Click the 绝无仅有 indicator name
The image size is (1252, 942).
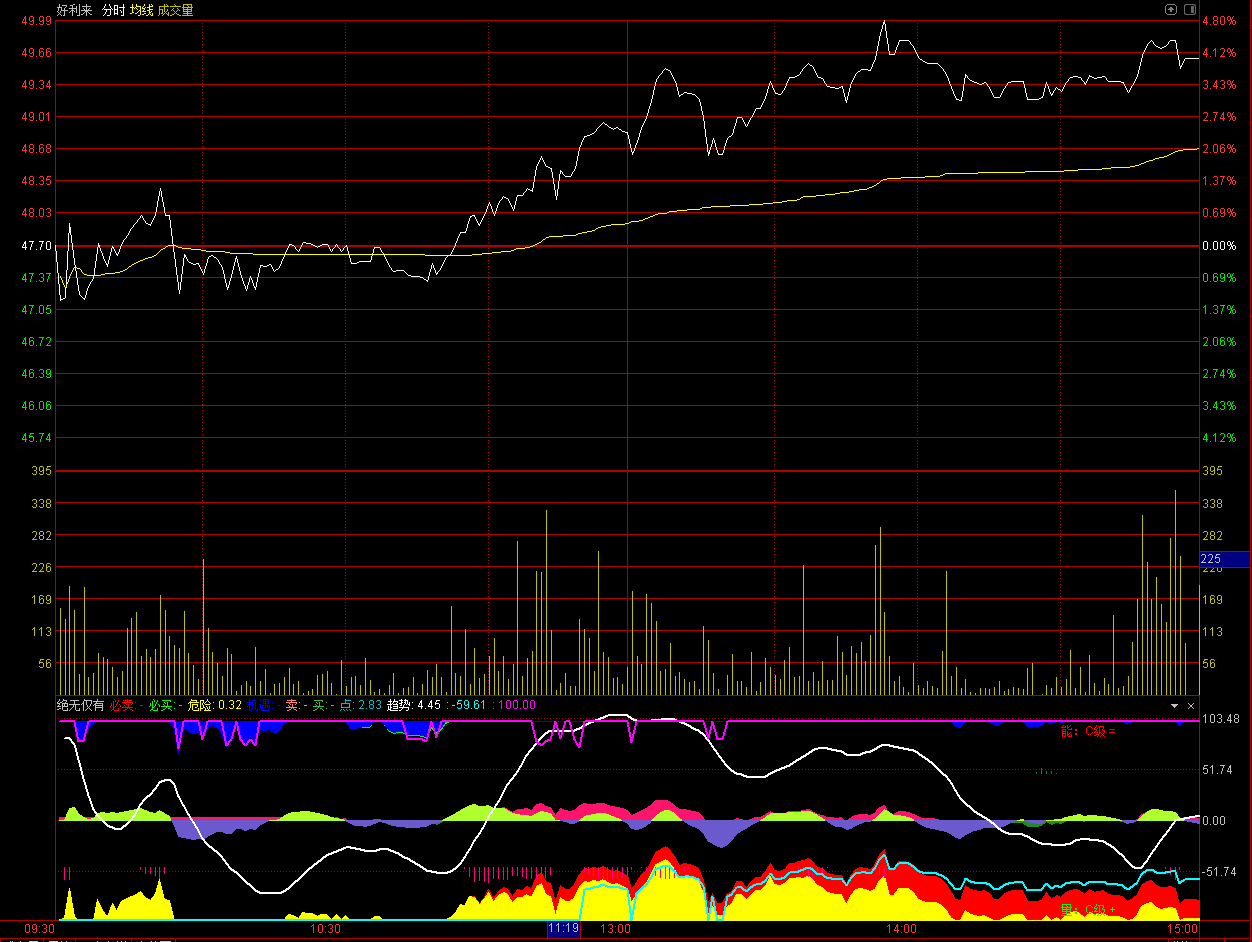click(x=80, y=705)
